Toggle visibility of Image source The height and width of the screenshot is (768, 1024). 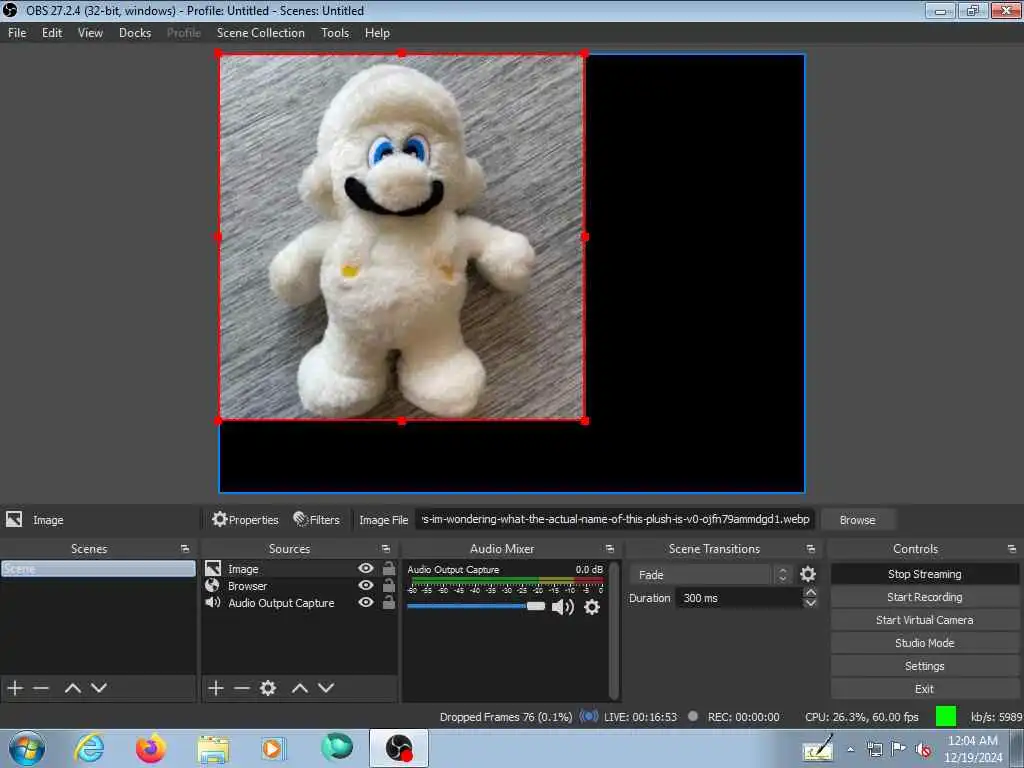click(366, 568)
